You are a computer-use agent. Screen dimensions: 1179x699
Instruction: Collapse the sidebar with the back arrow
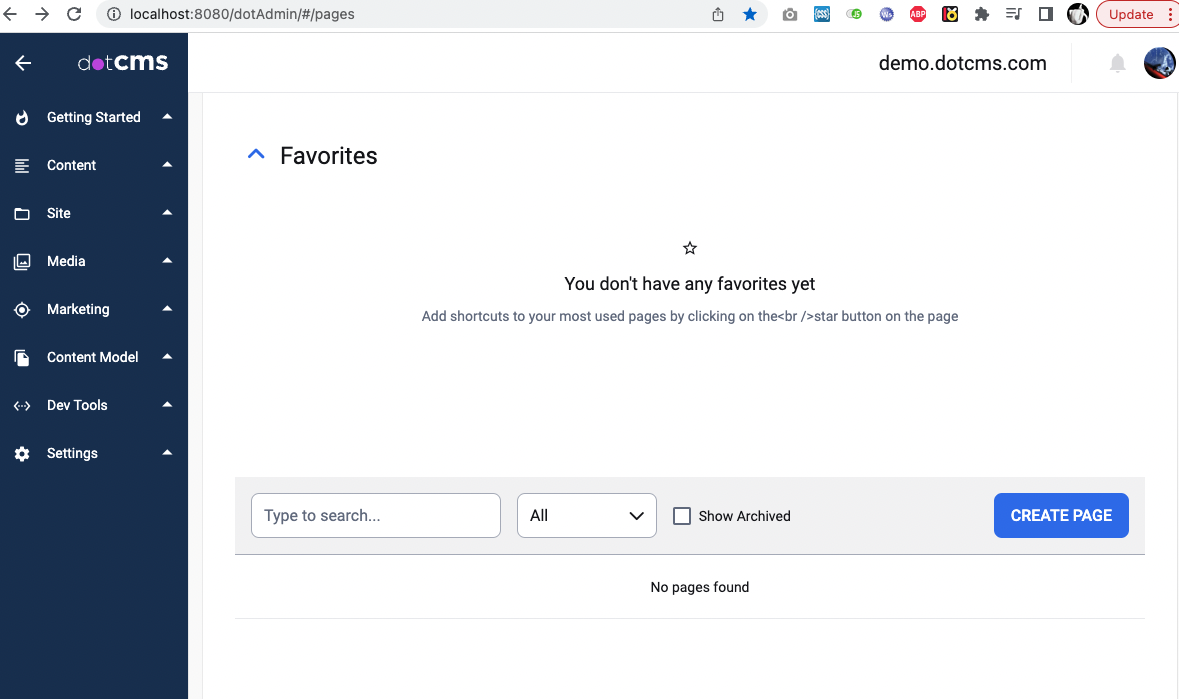point(22,63)
